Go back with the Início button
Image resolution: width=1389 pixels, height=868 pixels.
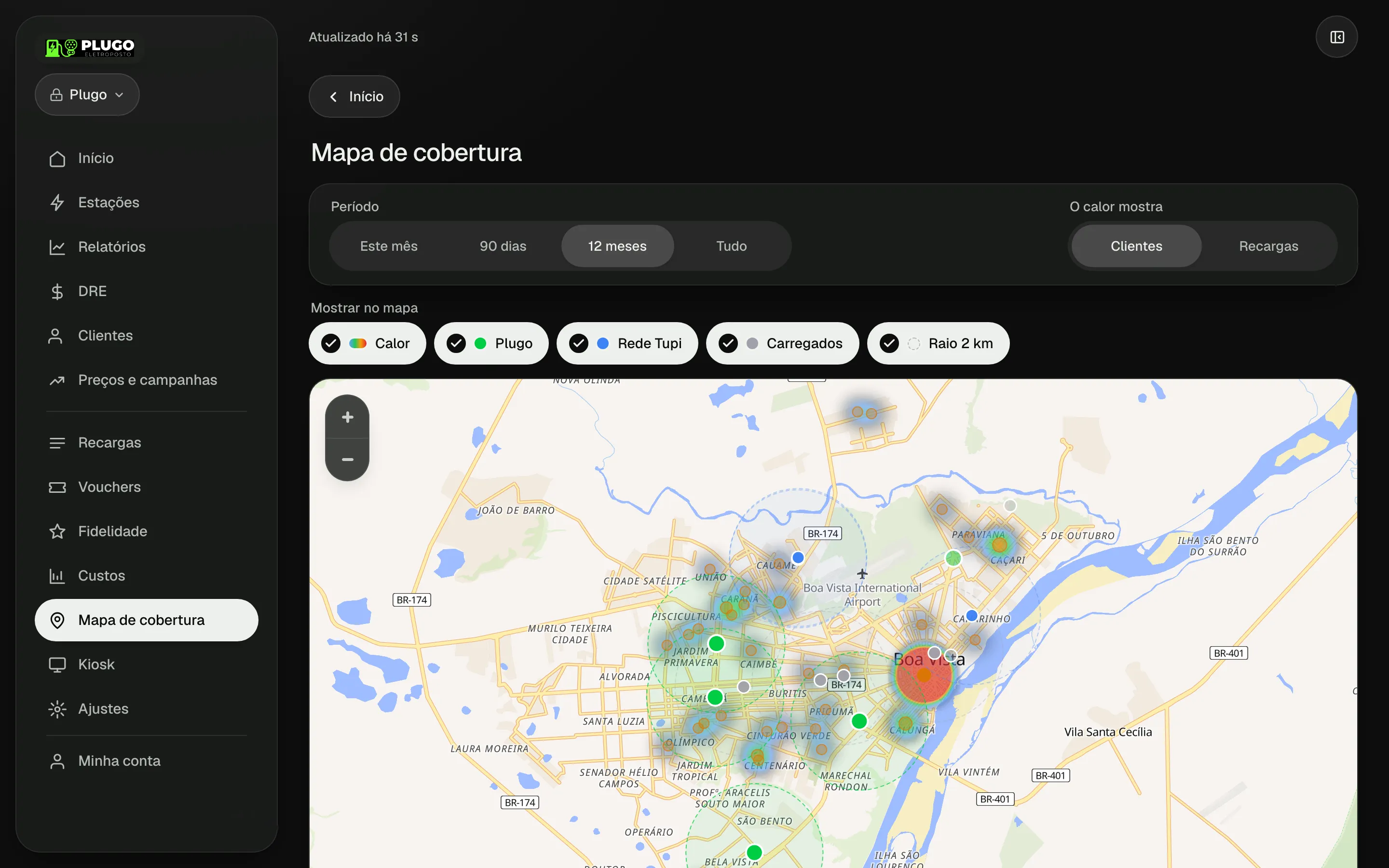(x=354, y=96)
